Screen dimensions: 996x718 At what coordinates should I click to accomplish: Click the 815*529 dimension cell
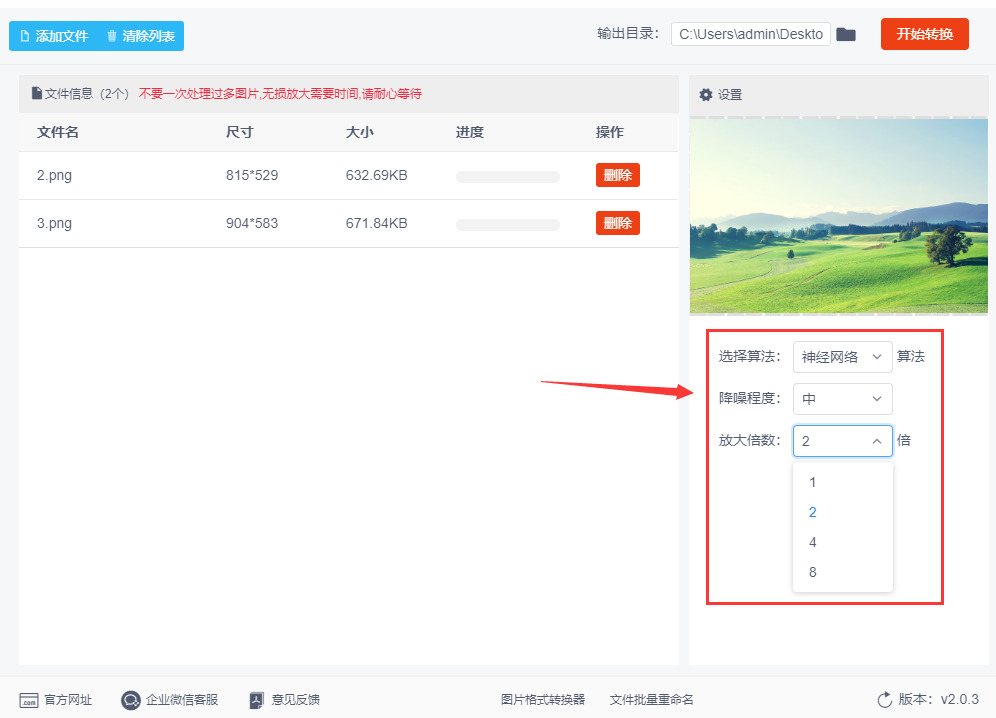[x=252, y=175]
